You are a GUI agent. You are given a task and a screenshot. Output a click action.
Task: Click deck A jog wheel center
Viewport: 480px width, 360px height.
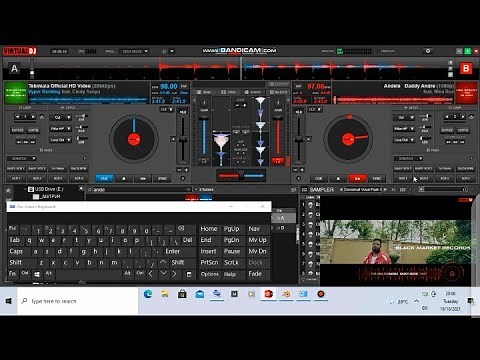pos(134,139)
